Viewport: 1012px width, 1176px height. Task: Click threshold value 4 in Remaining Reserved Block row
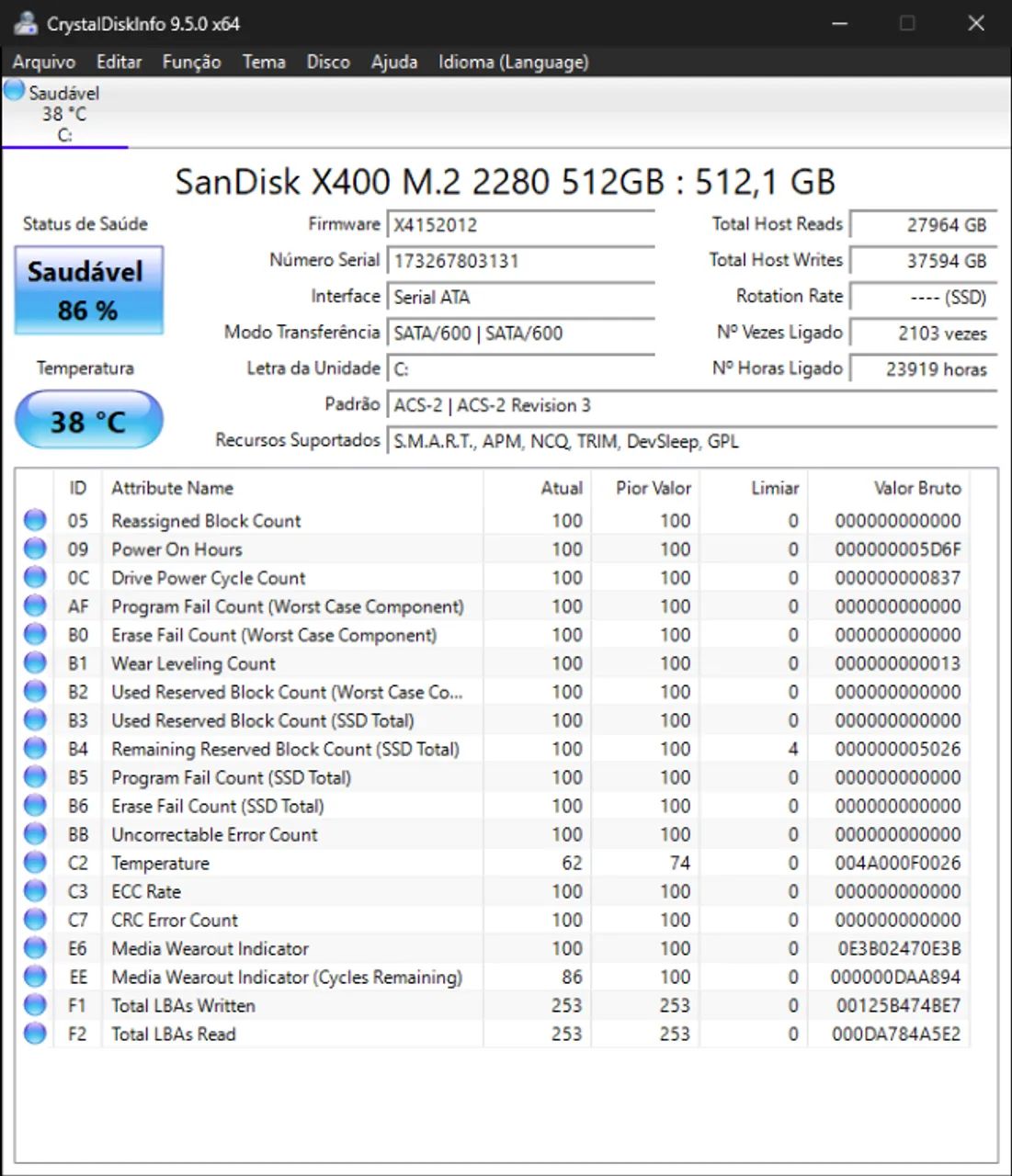792,749
